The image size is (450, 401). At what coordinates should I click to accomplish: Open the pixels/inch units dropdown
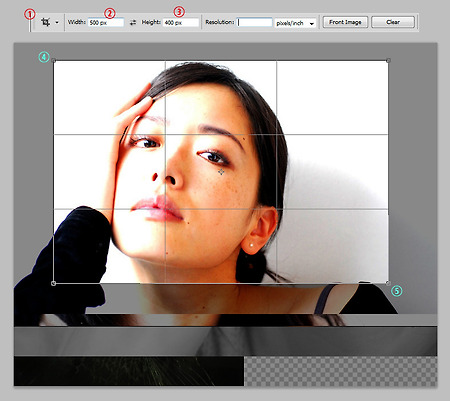[x=295, y=23]
